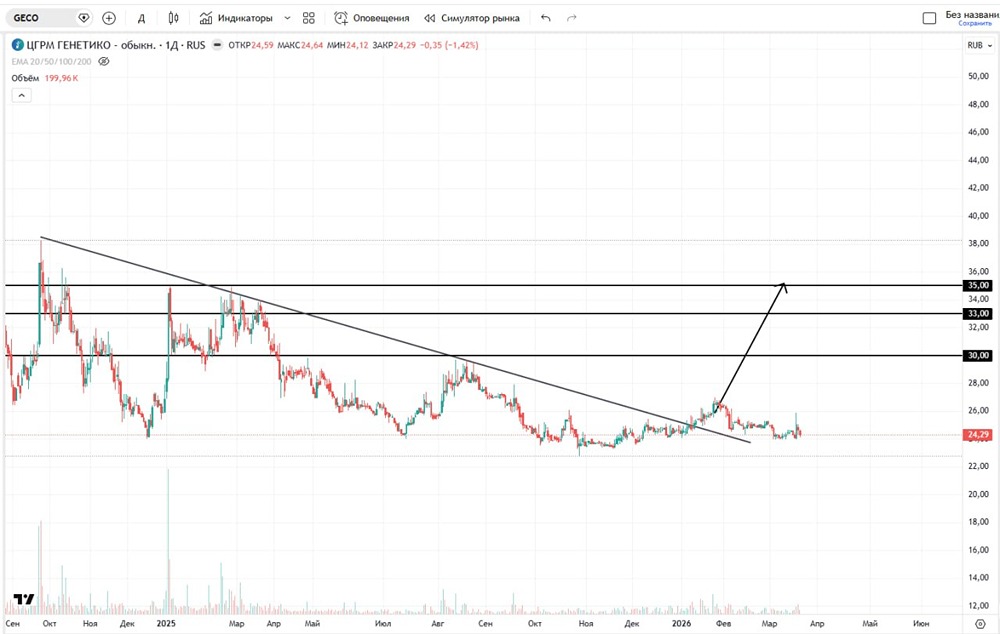
Task: Click the TradingView logo on the chart
Action: [24, 599]
